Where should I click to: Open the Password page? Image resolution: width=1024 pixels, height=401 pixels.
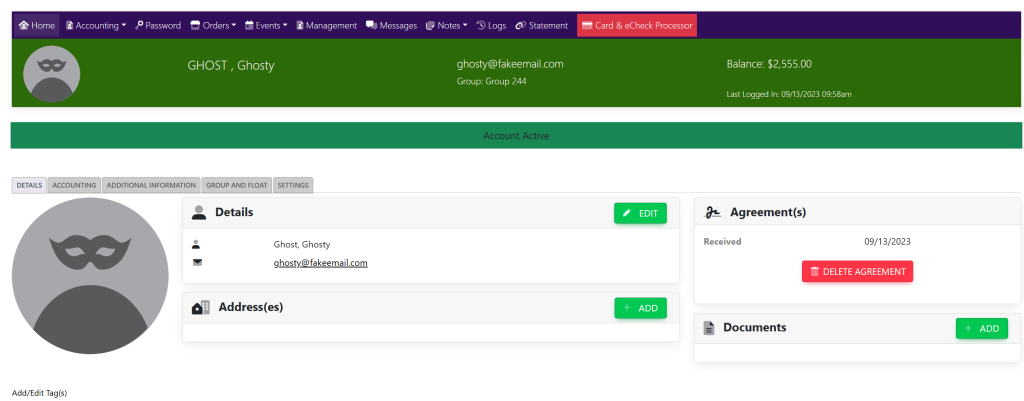(158, 25)
